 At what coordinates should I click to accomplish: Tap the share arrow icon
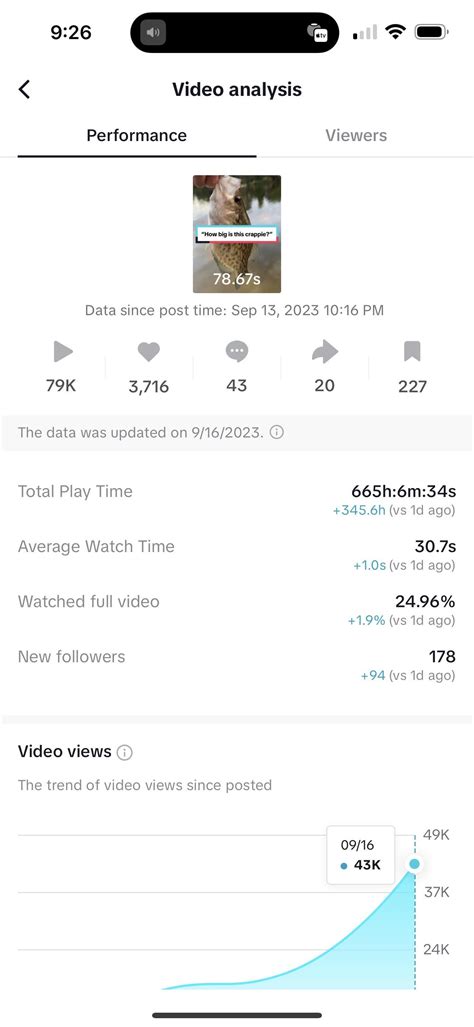(325, 352)
